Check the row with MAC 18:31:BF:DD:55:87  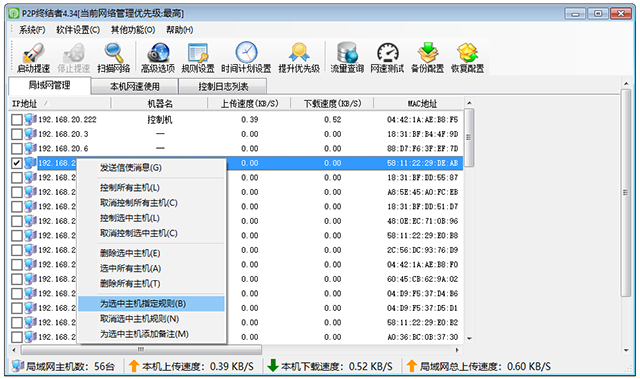click(x=17, y=177)
